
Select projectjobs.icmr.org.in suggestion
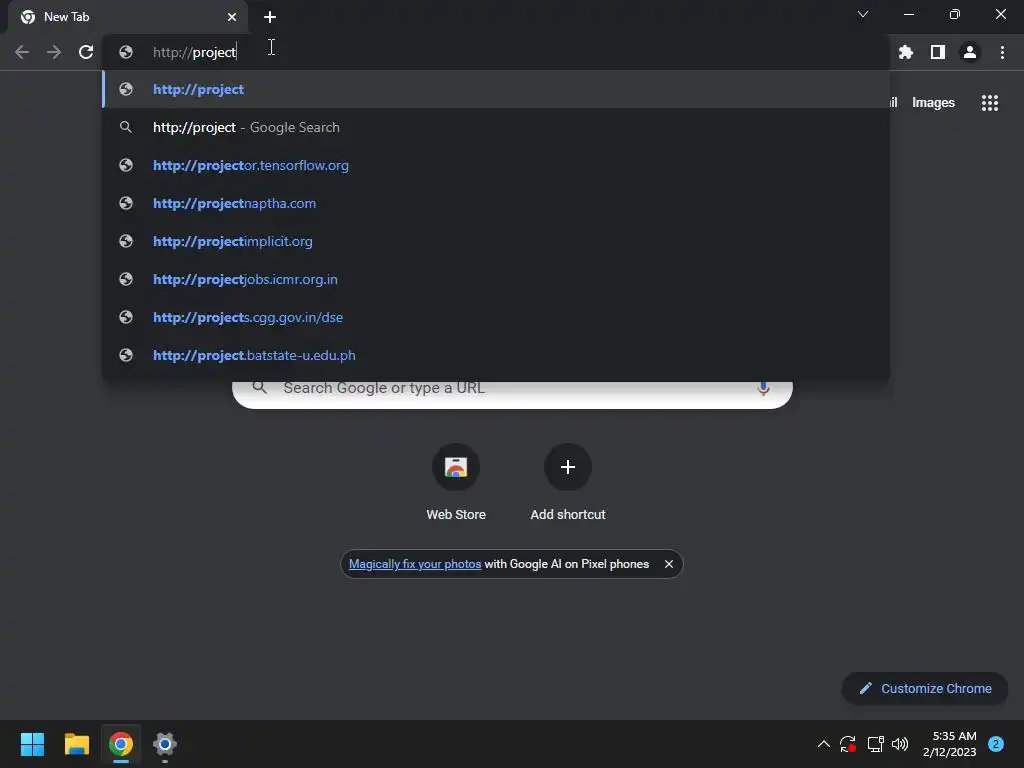(496, 279)
